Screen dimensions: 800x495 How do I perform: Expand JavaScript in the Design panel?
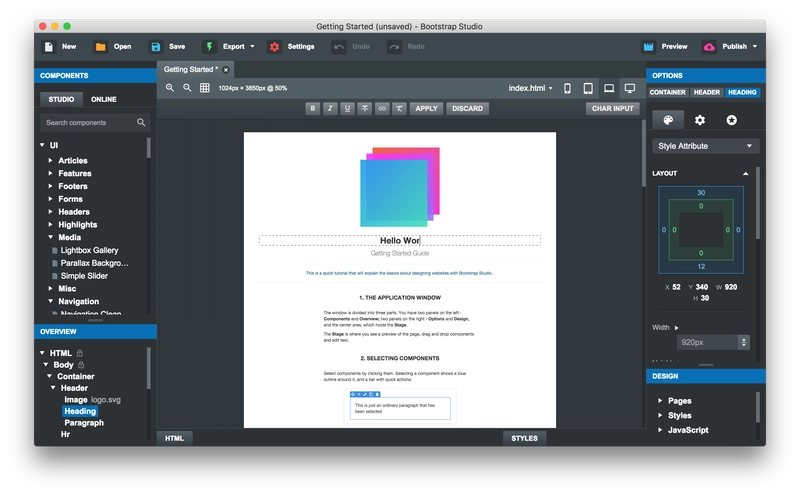(660, 430)
